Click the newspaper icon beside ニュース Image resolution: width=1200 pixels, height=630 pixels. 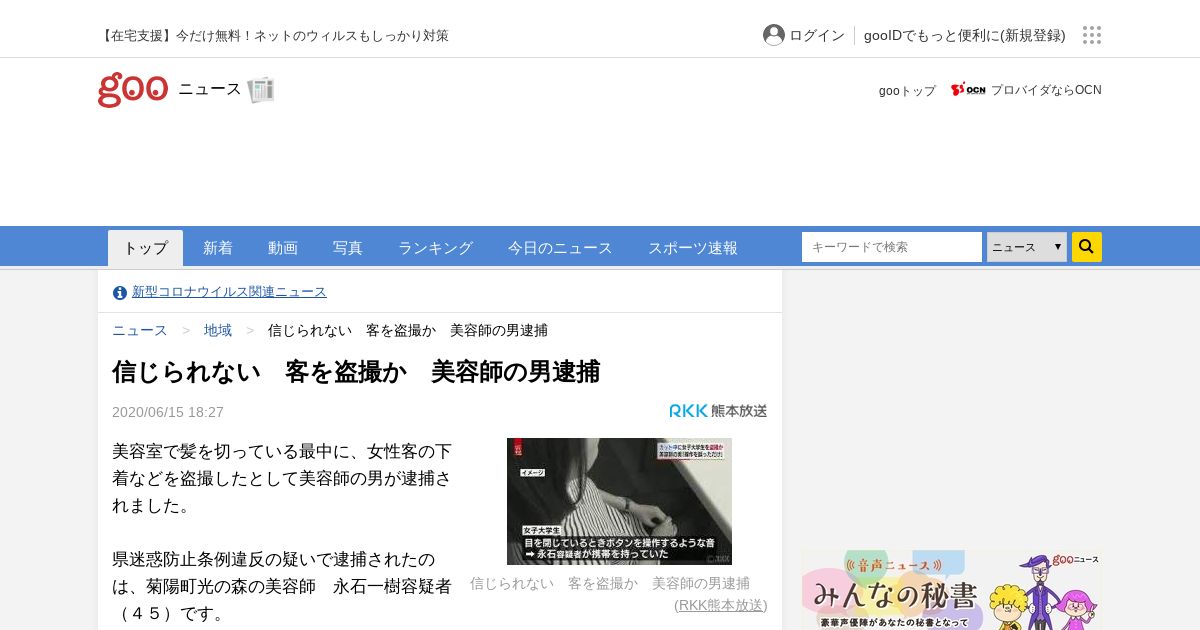pyautogui.click(x=261, y=89)
